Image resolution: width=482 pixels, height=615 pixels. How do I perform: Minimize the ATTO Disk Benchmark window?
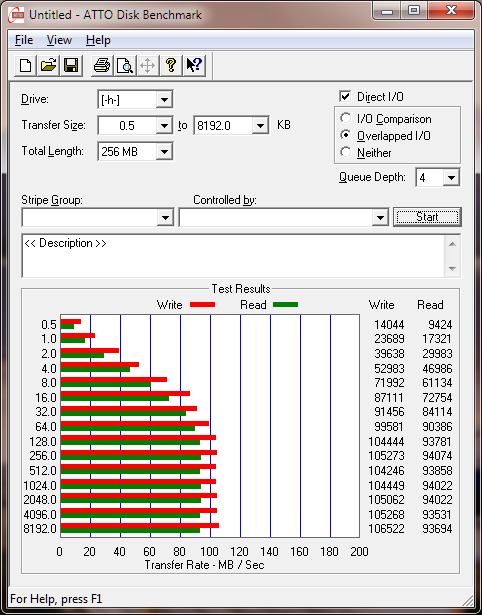click(387, 11)
